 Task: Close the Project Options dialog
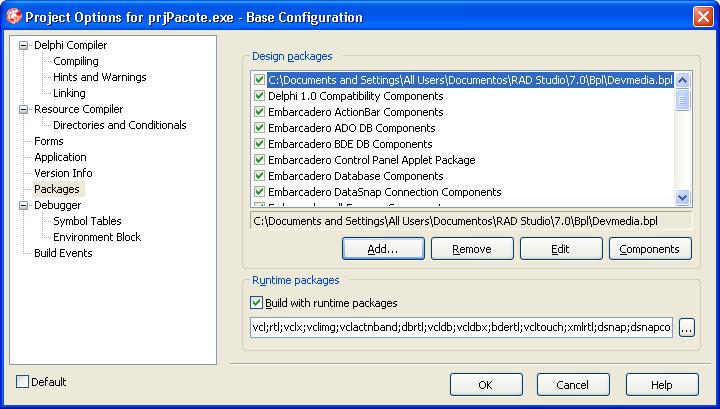pos(701,17)
